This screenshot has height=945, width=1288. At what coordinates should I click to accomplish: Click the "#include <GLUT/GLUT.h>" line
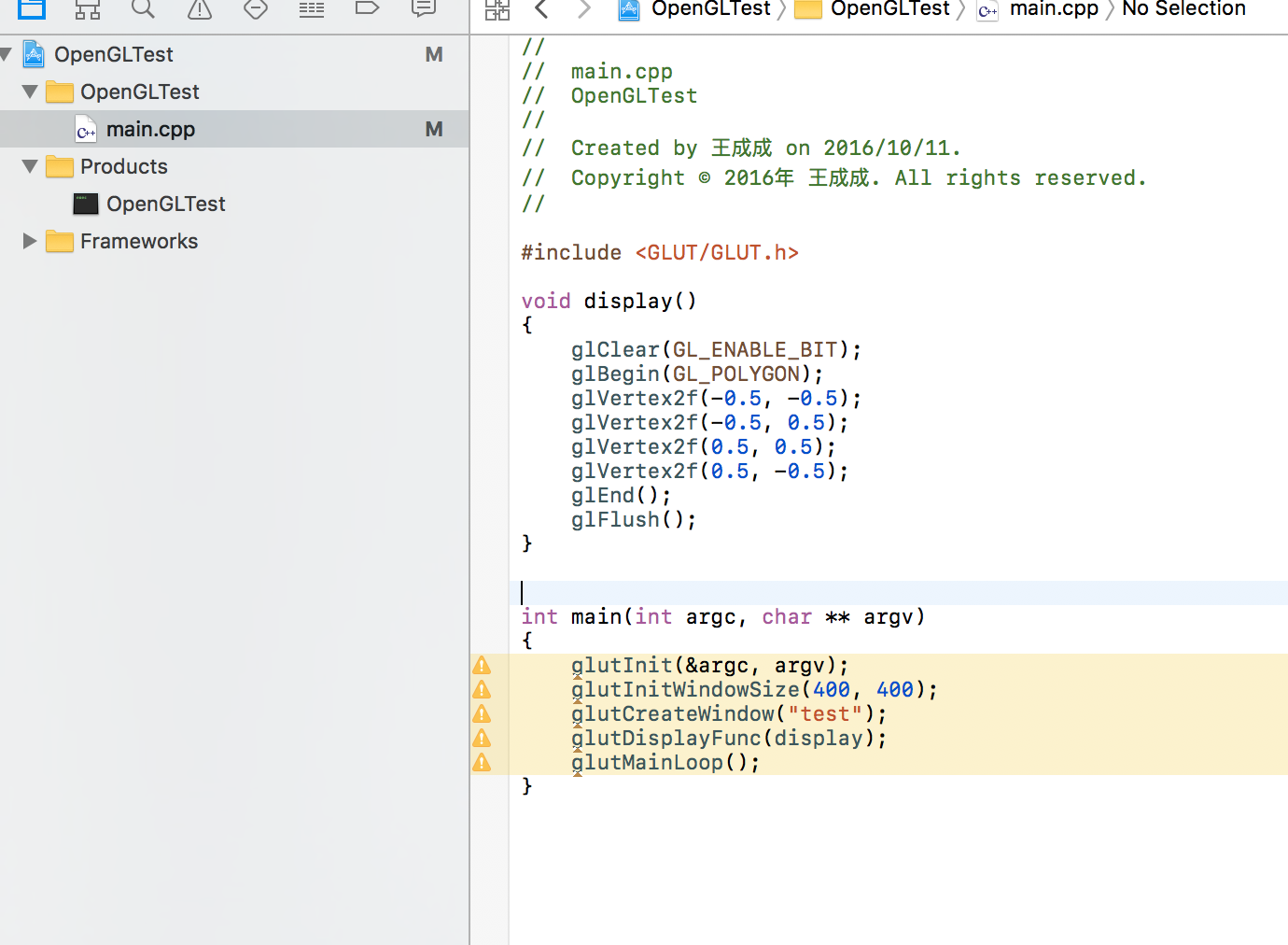click(660, 252)
